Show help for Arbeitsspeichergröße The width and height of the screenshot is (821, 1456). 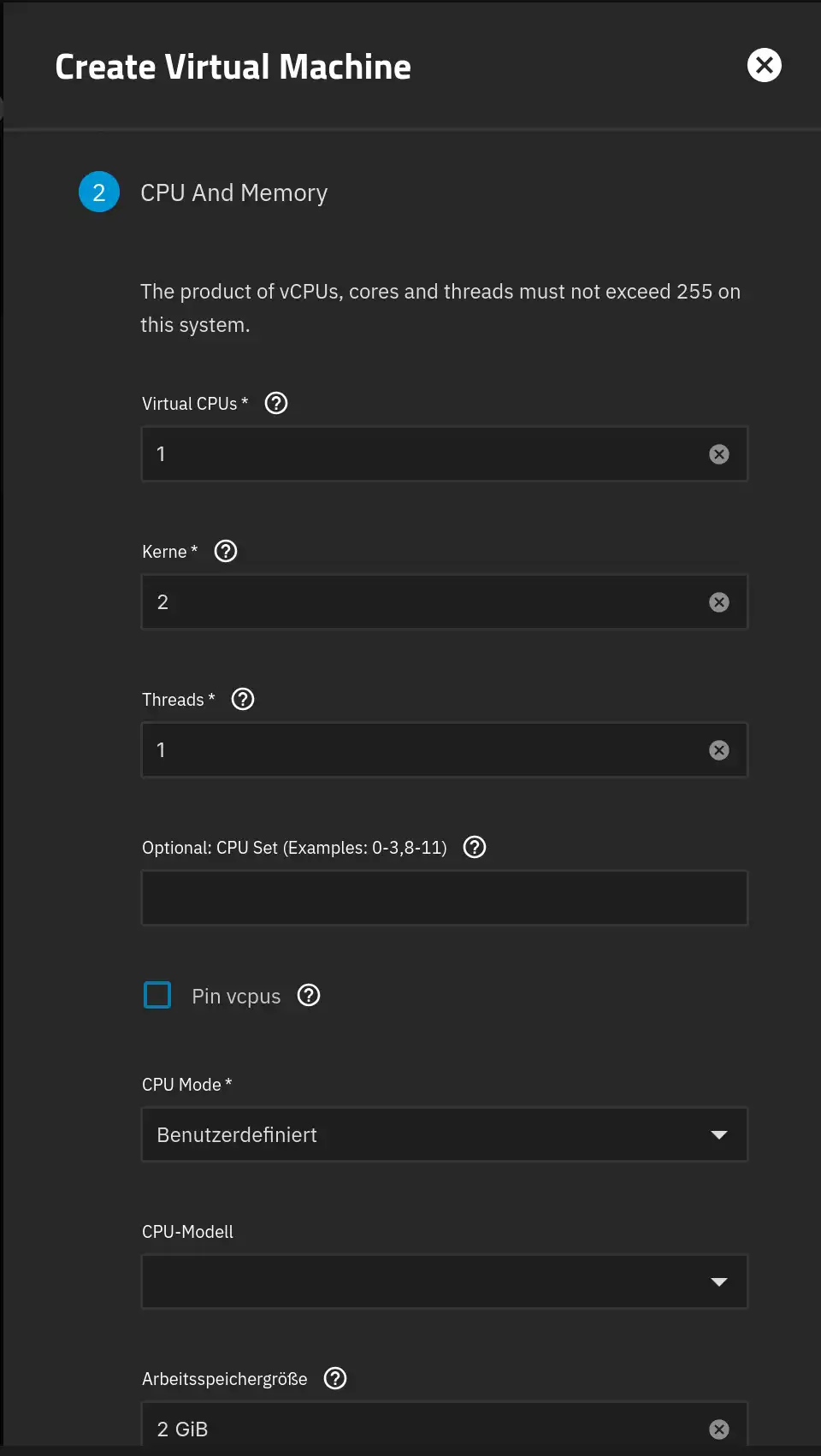(x=335, y=1378)
